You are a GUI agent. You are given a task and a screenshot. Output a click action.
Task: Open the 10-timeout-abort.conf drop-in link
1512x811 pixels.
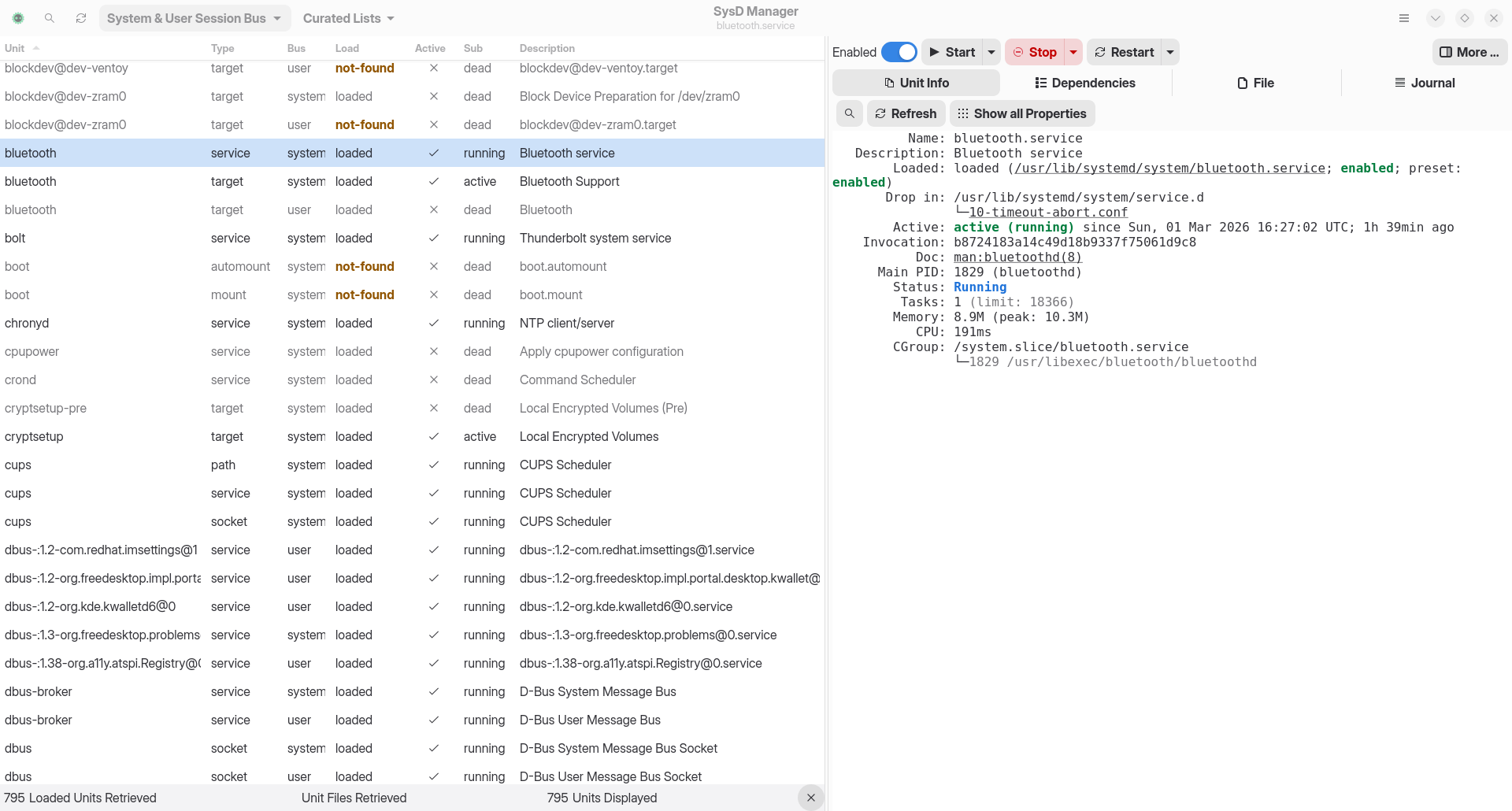1048,213
